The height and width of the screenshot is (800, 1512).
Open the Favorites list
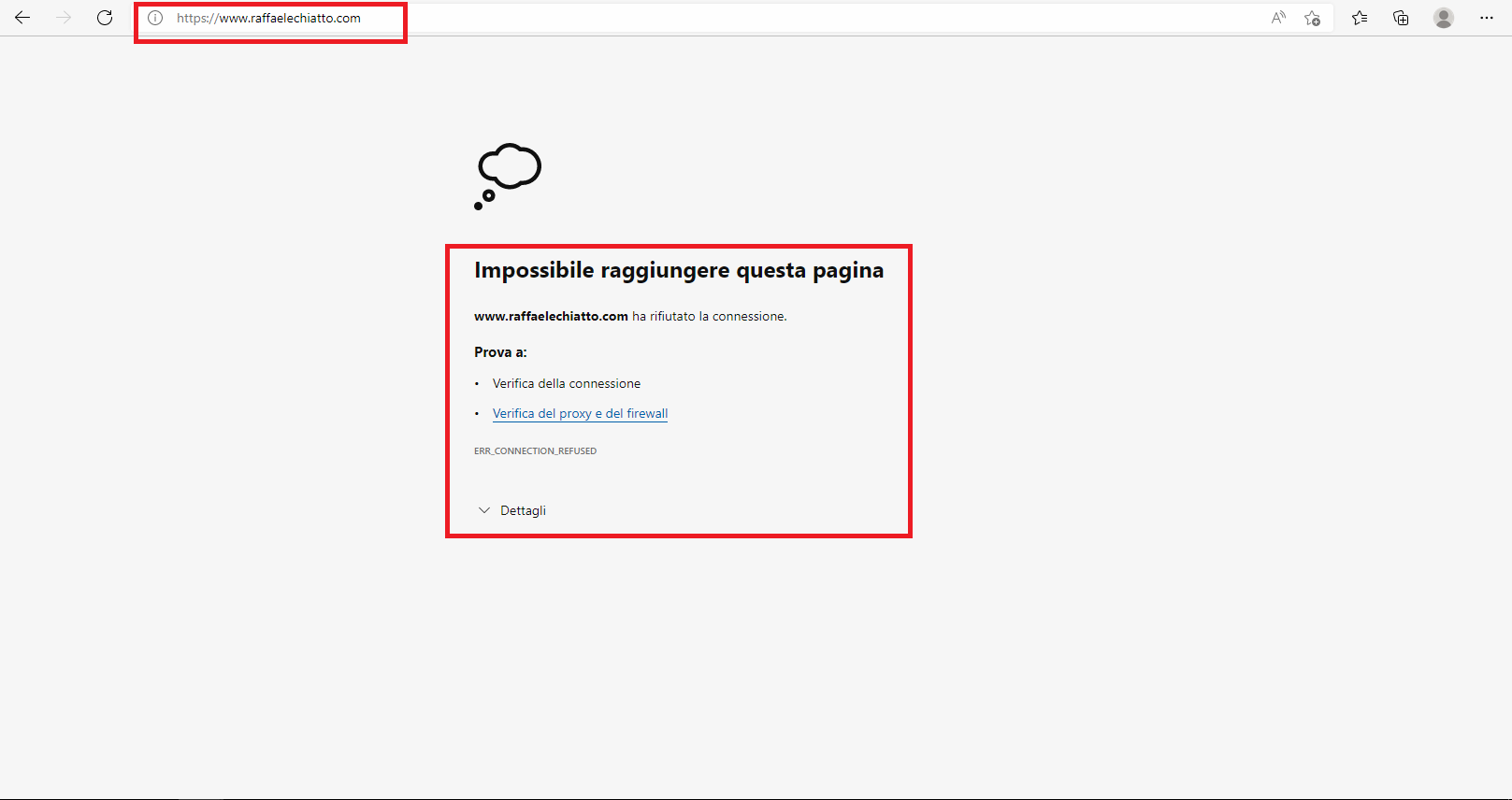(x=1360, y=18)
